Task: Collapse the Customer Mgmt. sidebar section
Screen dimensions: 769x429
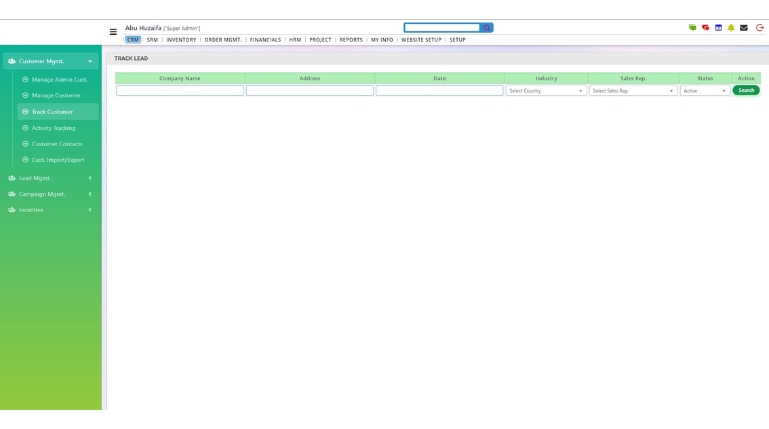Action: pyautogui.click(x=51, y=61)
